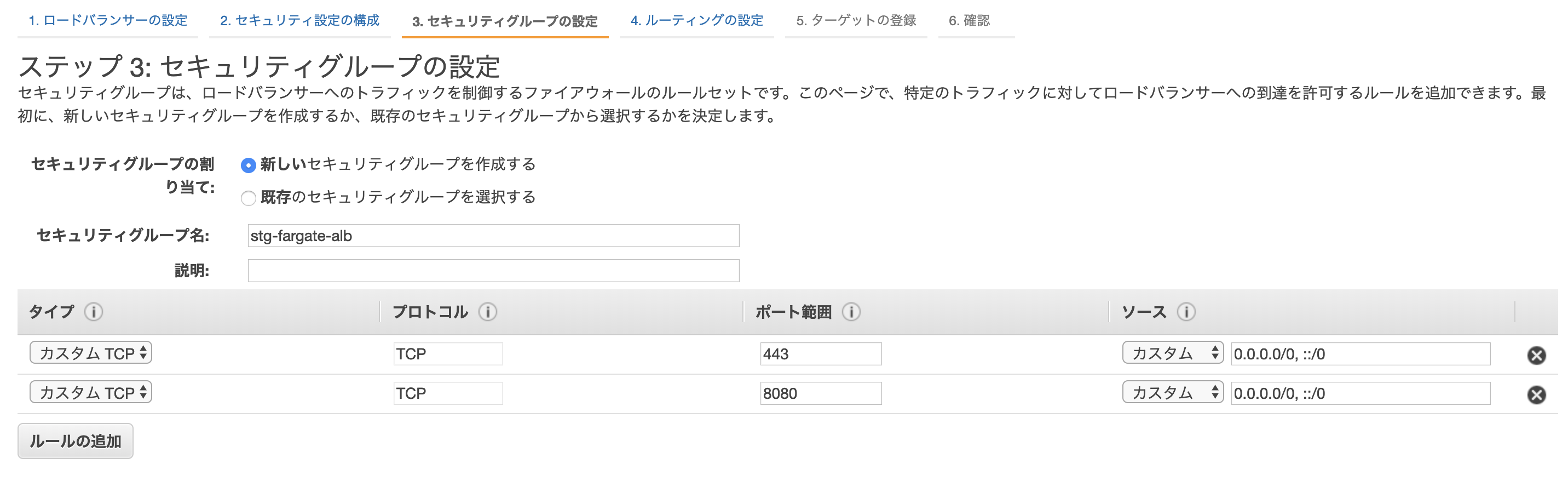
Task: Click the セキュリティグループ名 field containing stg-fargate-alb
Action: tap(493, 236)
